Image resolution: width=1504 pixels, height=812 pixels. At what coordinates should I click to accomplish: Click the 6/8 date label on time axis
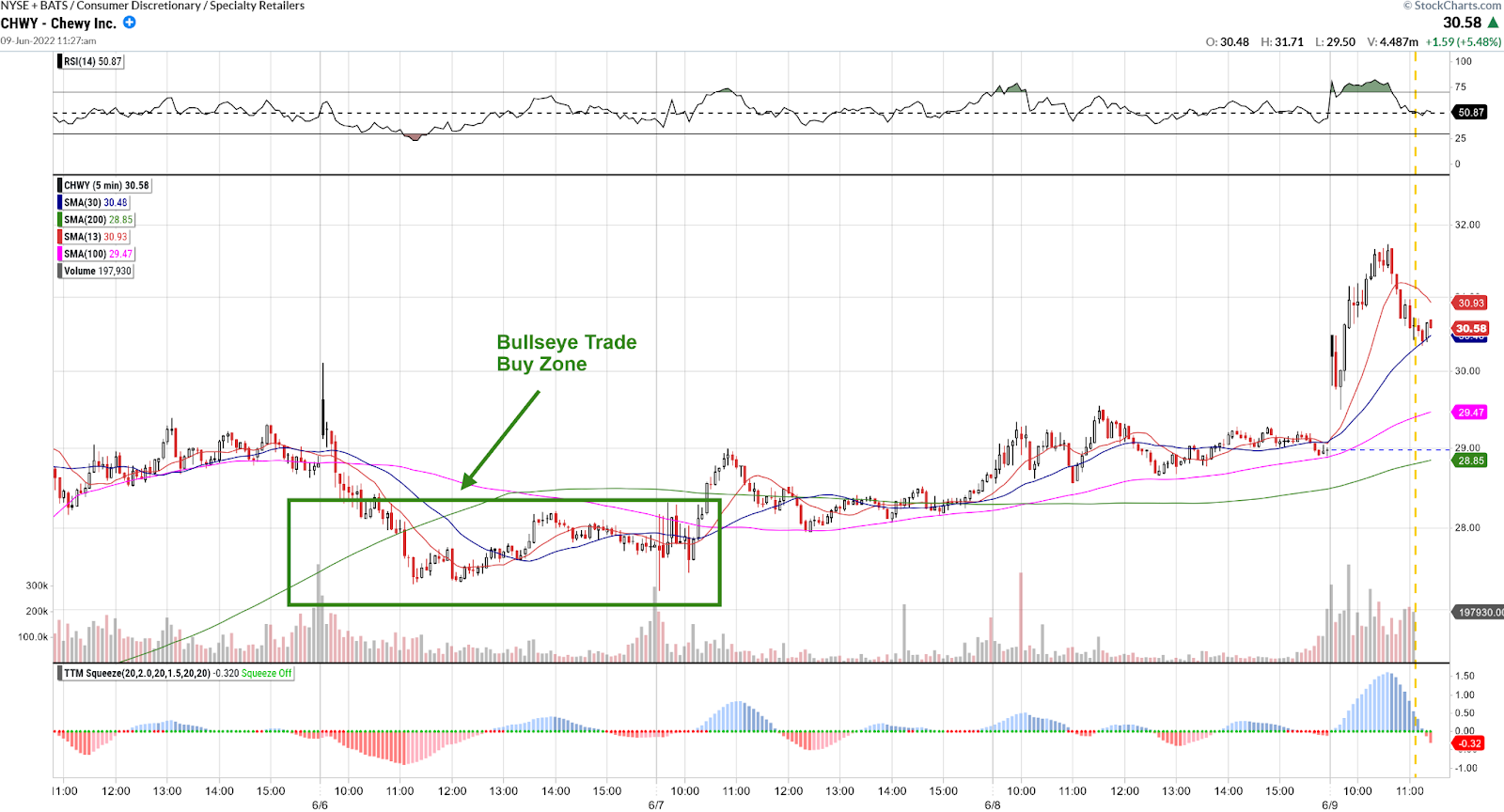pyautogui.click(x=993, y=804)
